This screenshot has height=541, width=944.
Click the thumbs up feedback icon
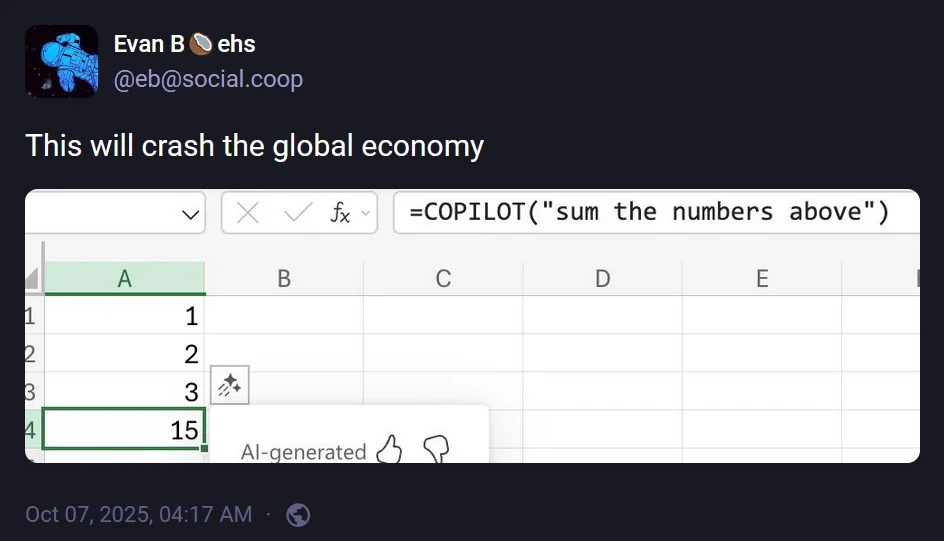[x=389, y=451]
